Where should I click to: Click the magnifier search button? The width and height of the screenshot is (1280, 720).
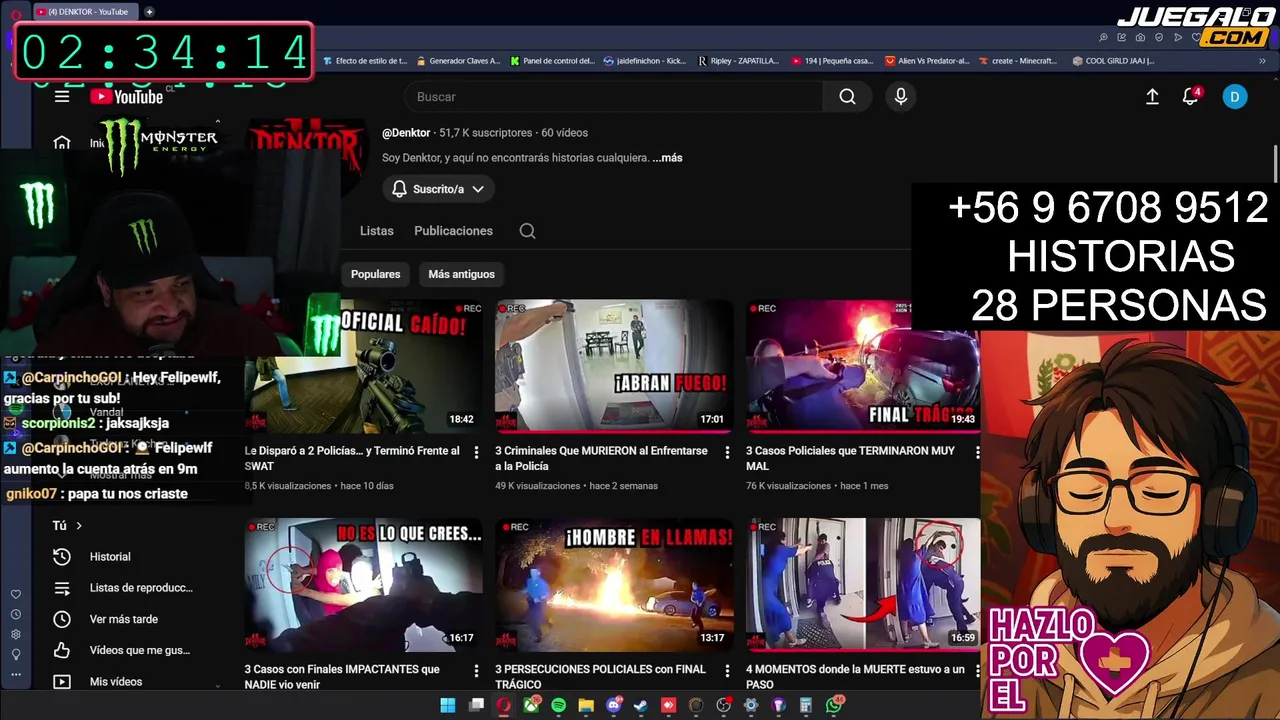point(847,97)
